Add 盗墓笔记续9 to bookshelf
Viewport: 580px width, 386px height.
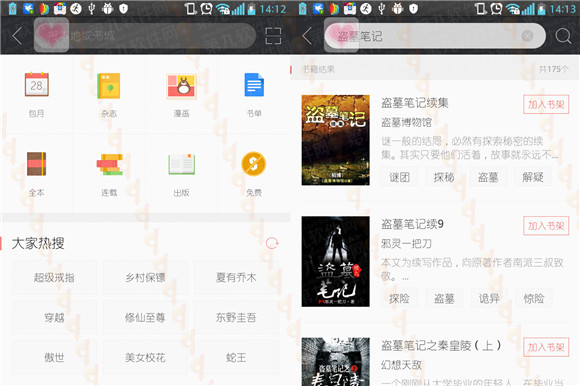(546, 226)
